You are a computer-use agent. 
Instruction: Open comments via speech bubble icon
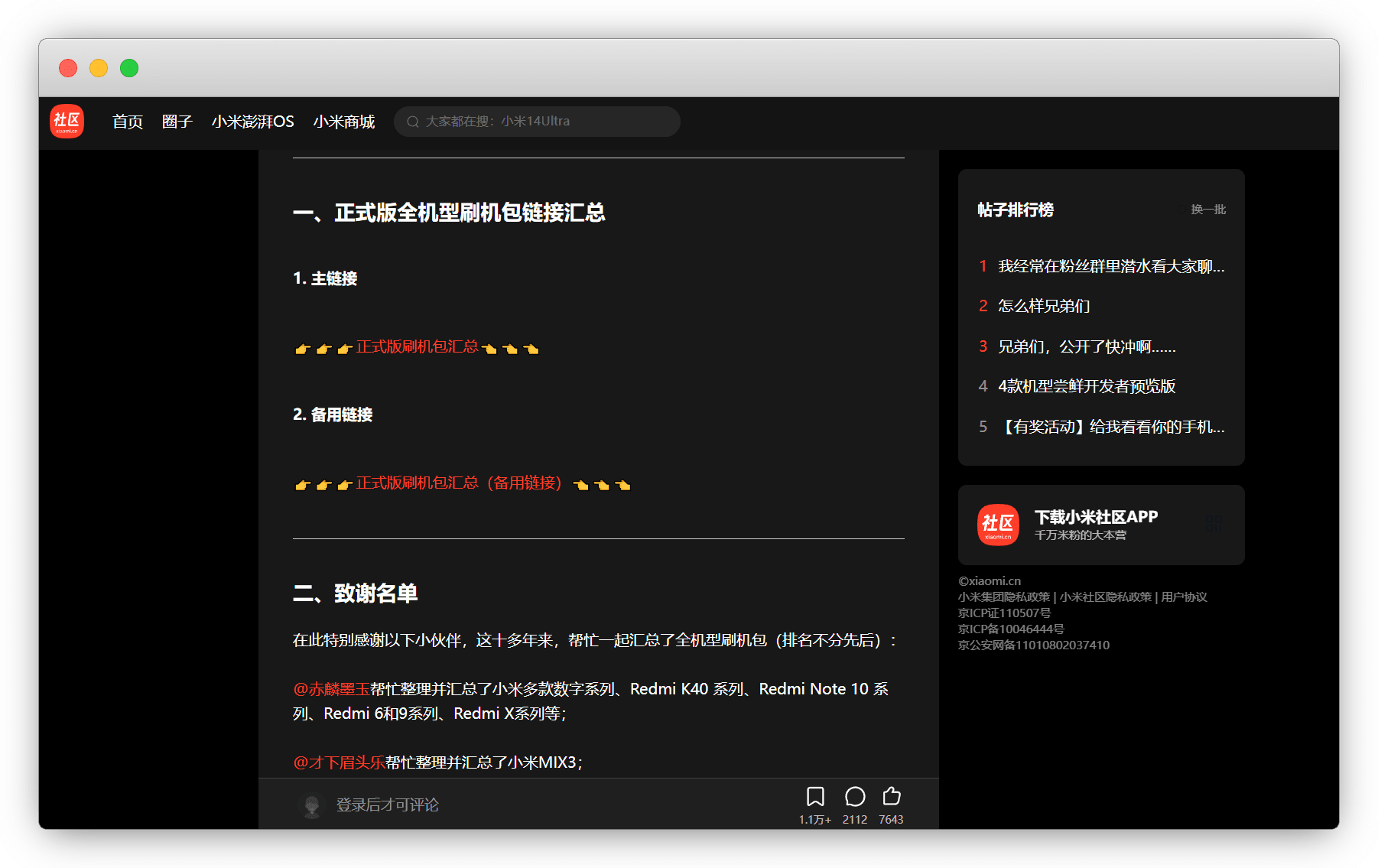click(855, 797)
